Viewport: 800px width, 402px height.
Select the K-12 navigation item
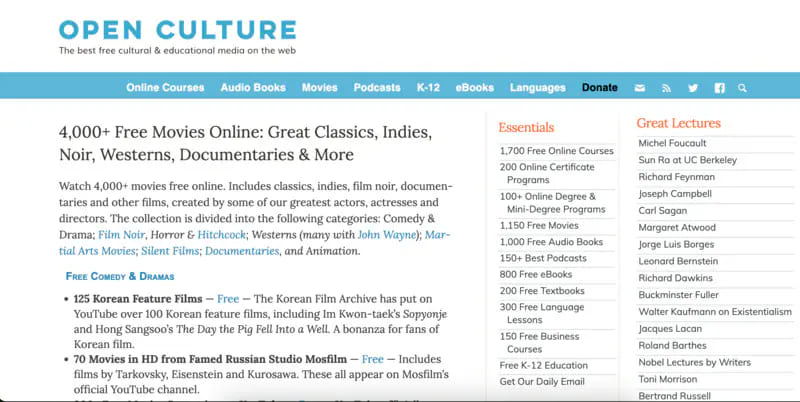[x=428, y=88]
